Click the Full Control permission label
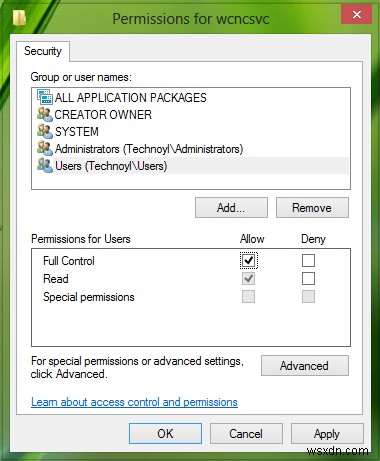Viewport: 380px width, 461px height. coord(69,261)
